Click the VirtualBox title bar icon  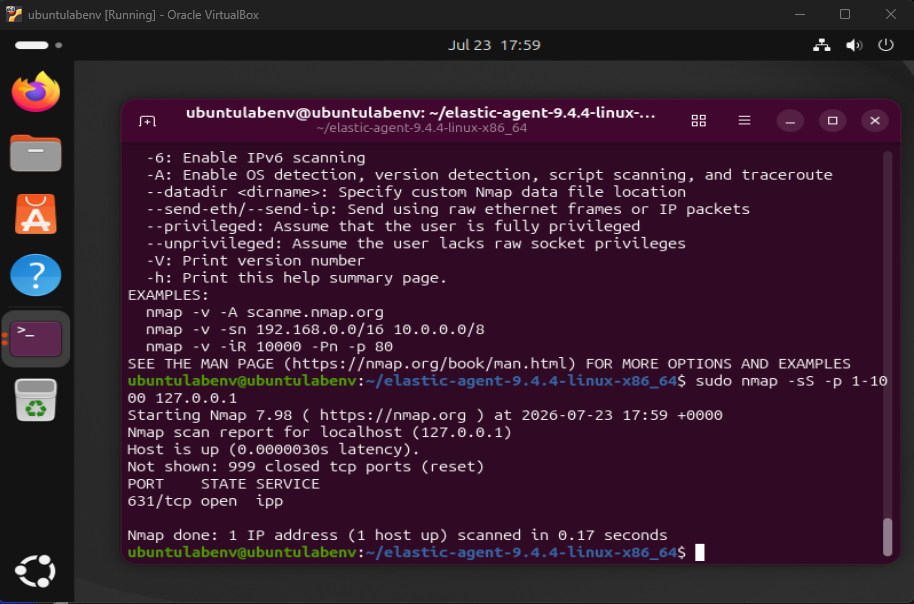(14, 15)
